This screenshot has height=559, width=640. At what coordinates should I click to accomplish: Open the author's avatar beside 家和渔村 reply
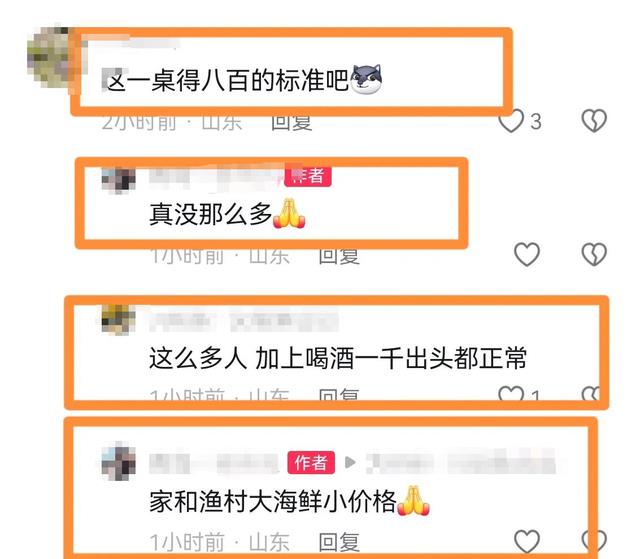click(x=118, y=463)
